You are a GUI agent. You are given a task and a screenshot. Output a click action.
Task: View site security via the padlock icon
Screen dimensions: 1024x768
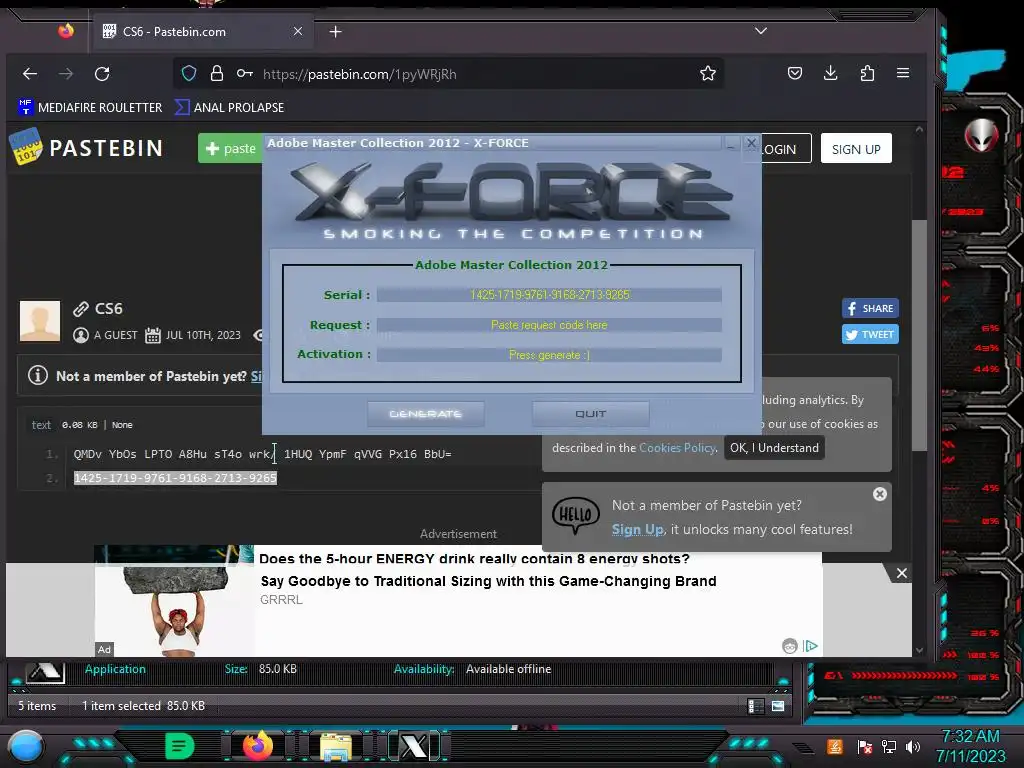tap(217, 73)
